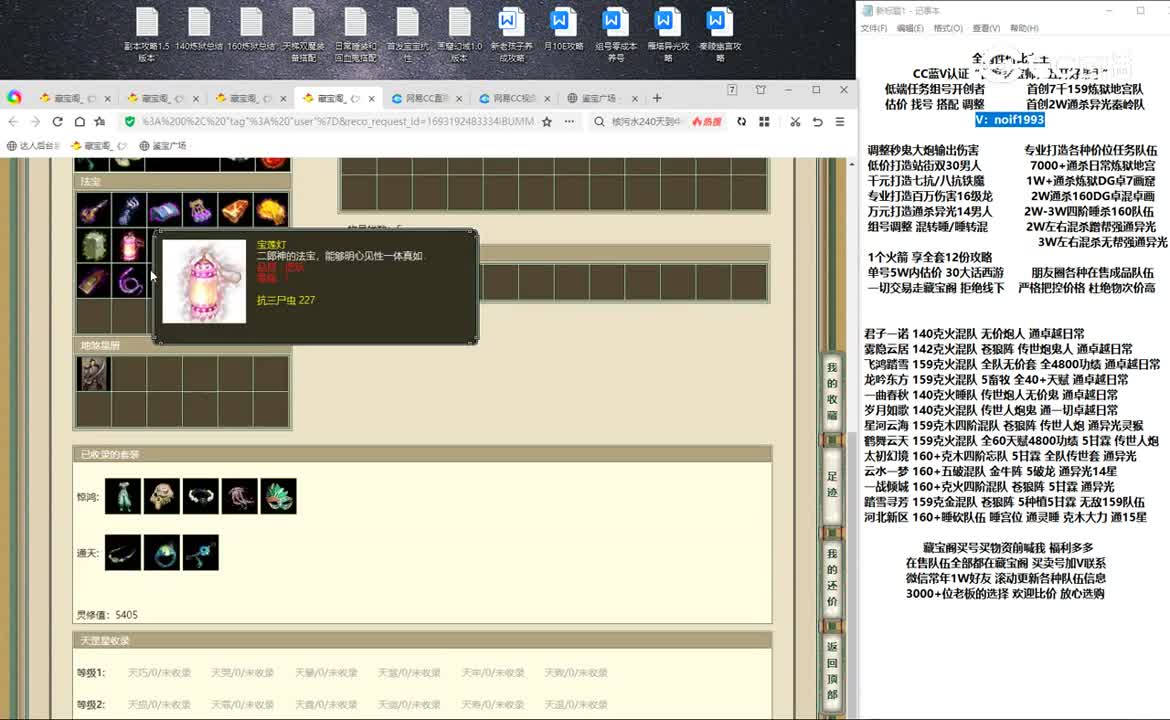Viewport: 1170px width, 720px height.
Task: Open the 格式(O) menu in Notepad
Action: [x=948, y=28]
